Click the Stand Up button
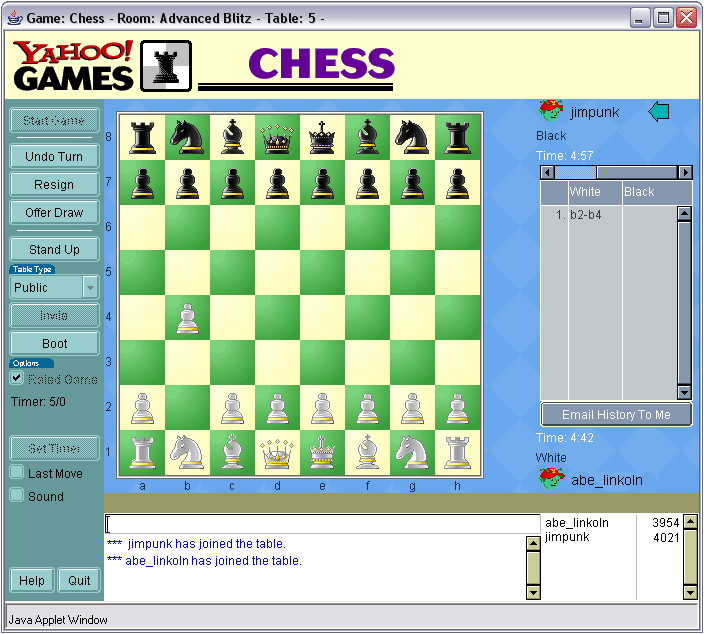Image resolution: width=704 pixels, height=634 pixels. (54, 249)
